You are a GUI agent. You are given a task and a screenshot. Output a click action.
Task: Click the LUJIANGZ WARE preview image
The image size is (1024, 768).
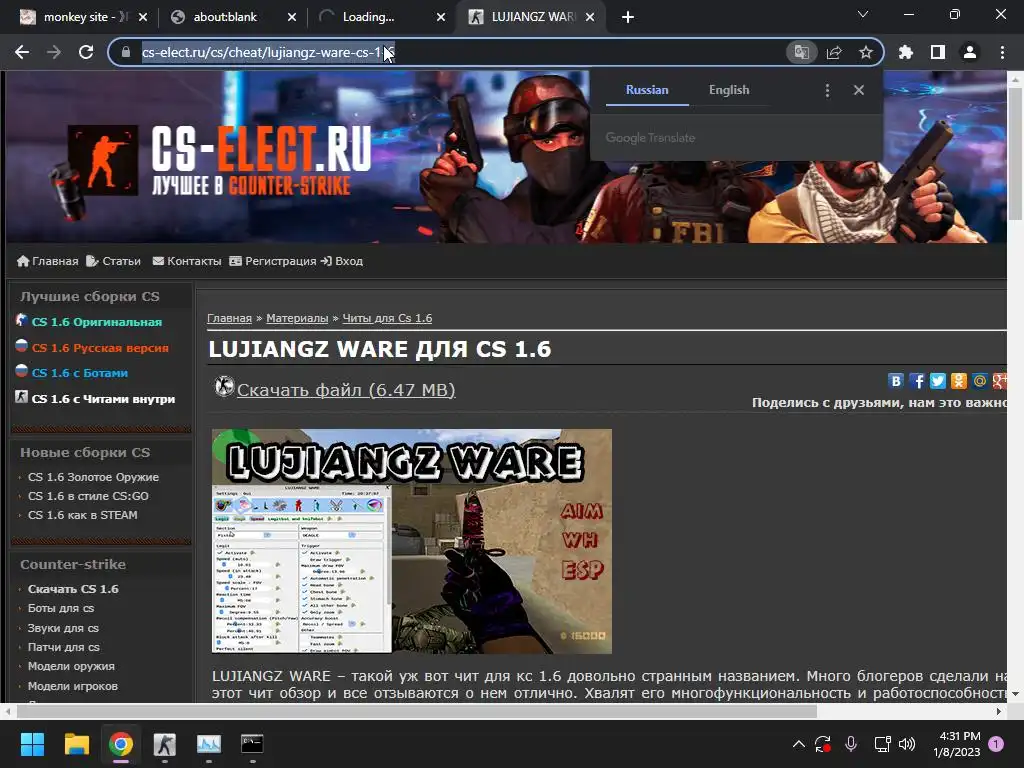412,541
